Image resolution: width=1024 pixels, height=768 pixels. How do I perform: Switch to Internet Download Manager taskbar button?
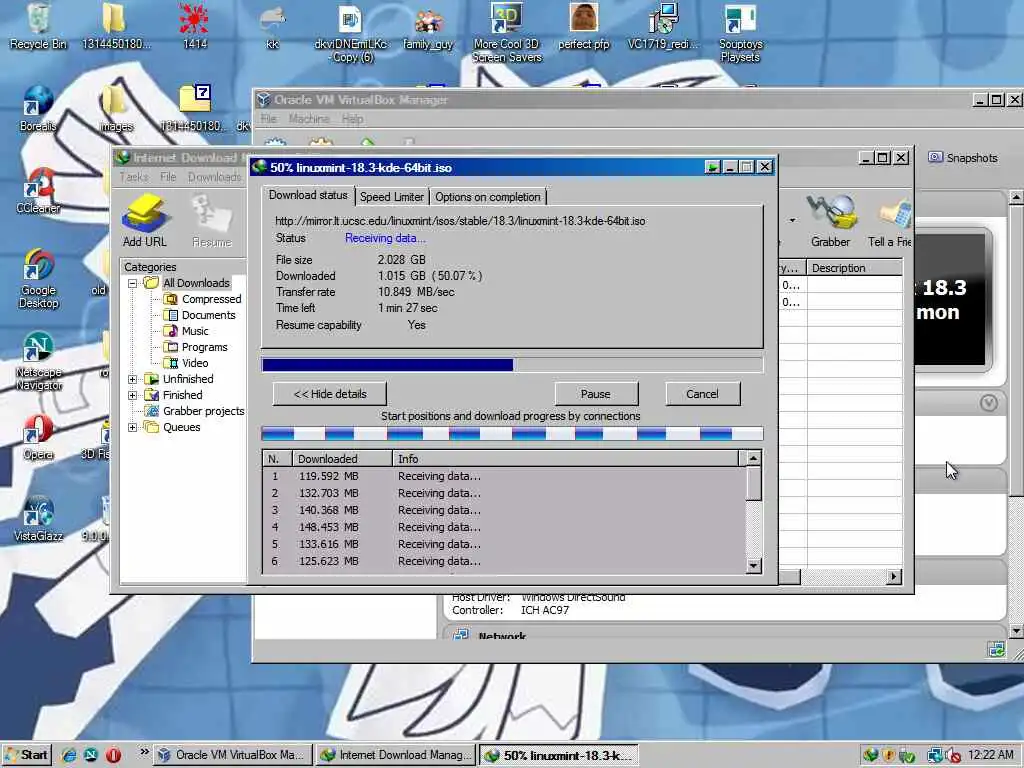(x=394, y=756)
